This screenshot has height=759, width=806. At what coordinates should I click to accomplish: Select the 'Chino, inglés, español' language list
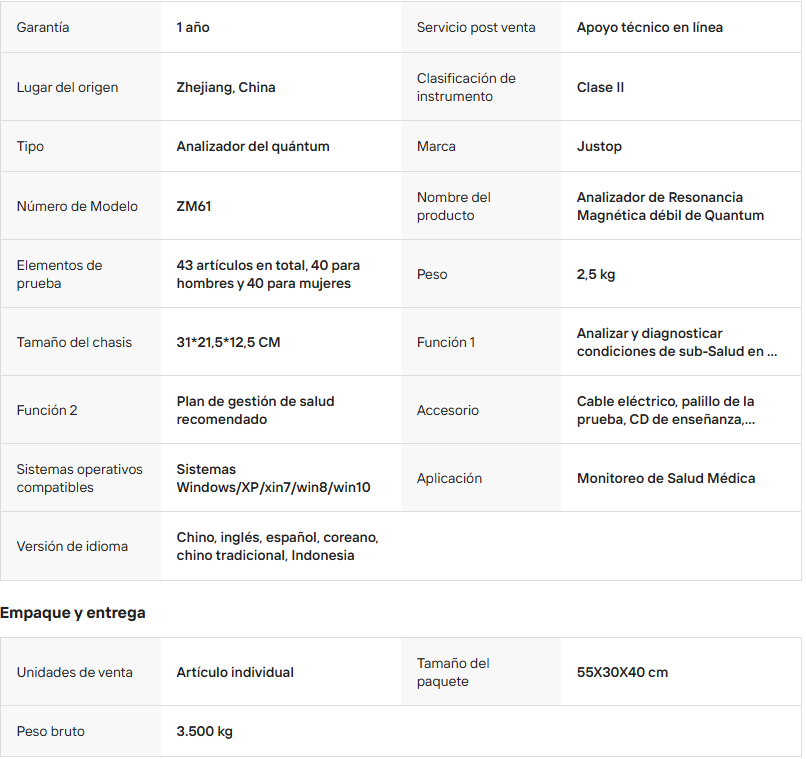pos(277,547)
